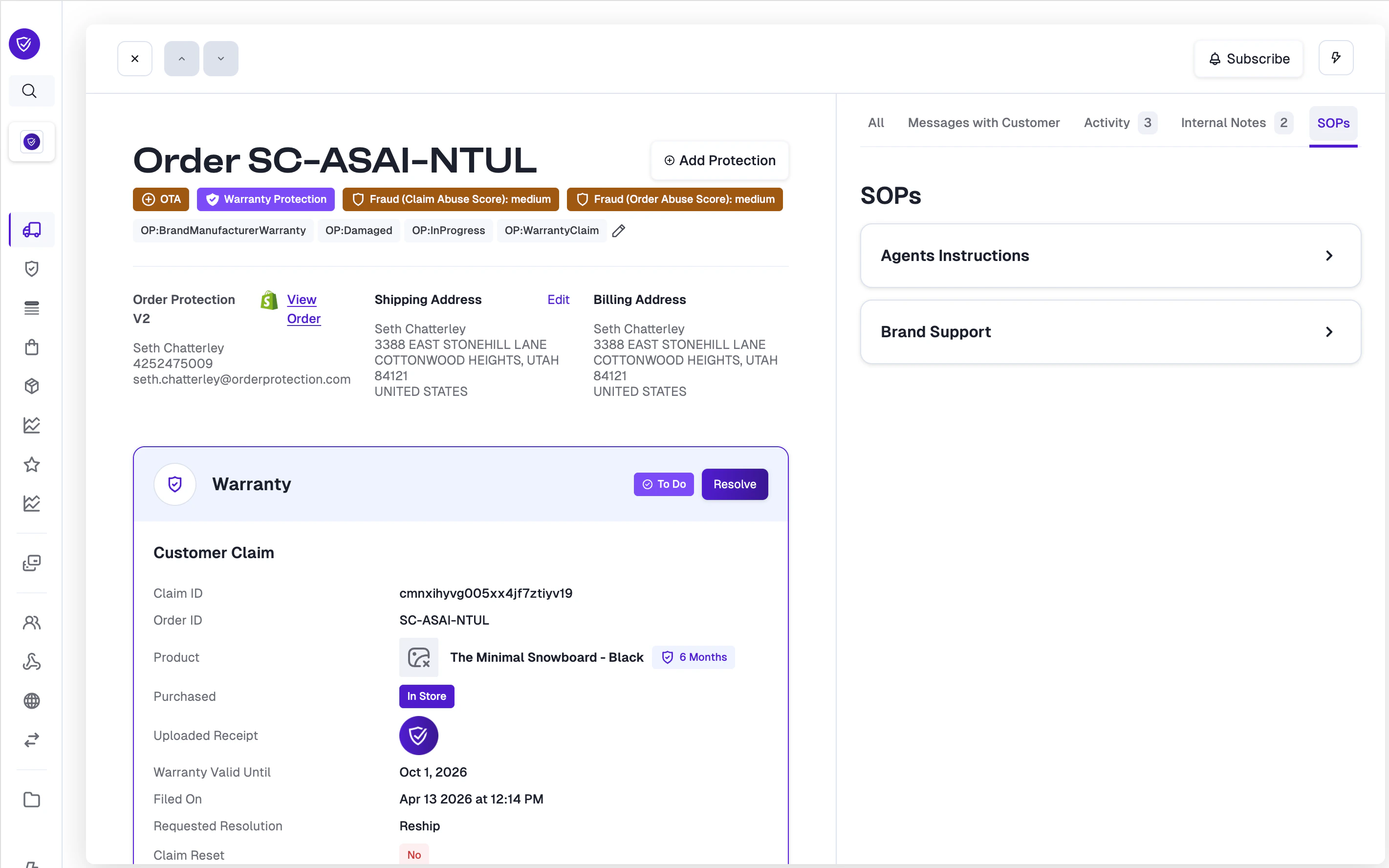This screenshot has width=1389, height=868.
Task: Select the shield protection icon in the sidebar
Action: click(32, 268)
